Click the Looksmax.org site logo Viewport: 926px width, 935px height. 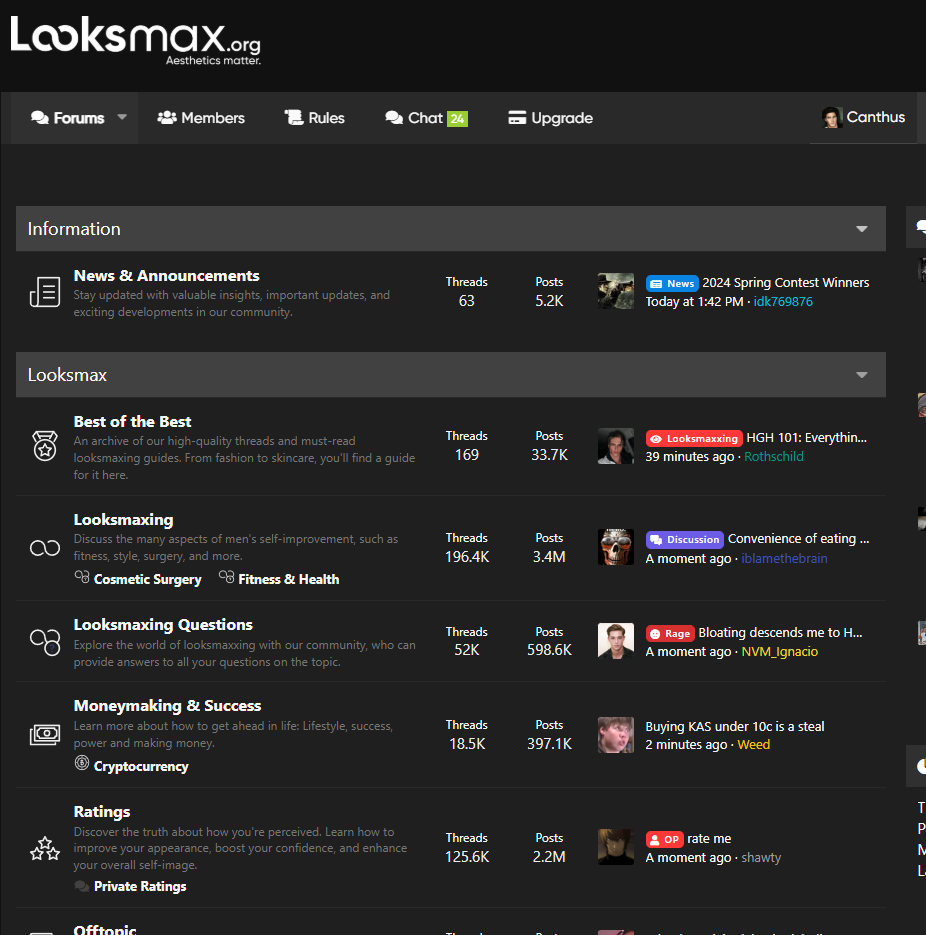coord(135,40)
